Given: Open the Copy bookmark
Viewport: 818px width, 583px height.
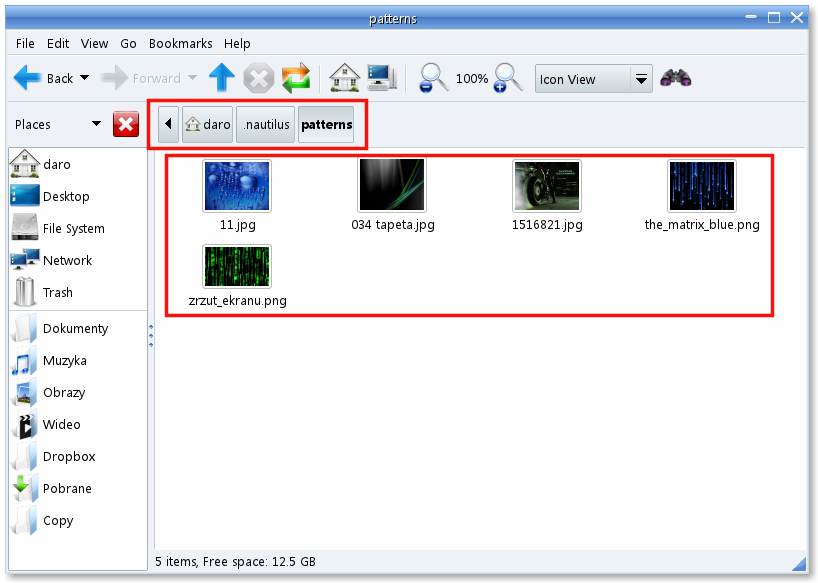Looking at the screenshot, I should coord(78,520).
